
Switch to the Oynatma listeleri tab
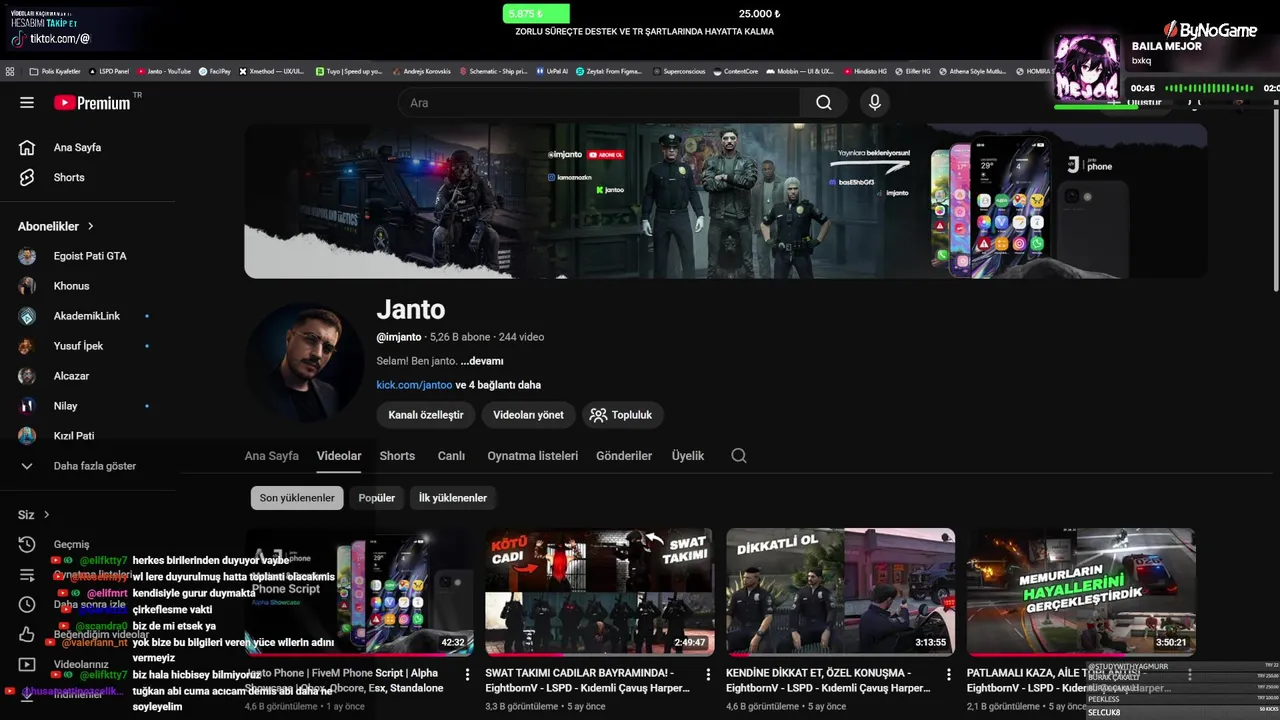532,456
